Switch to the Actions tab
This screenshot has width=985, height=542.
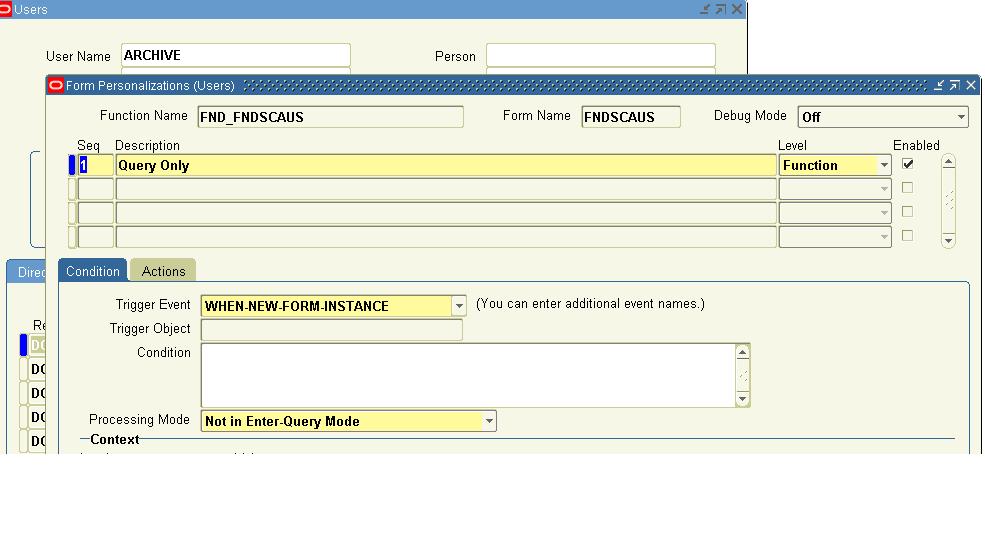tap(163, 271)
